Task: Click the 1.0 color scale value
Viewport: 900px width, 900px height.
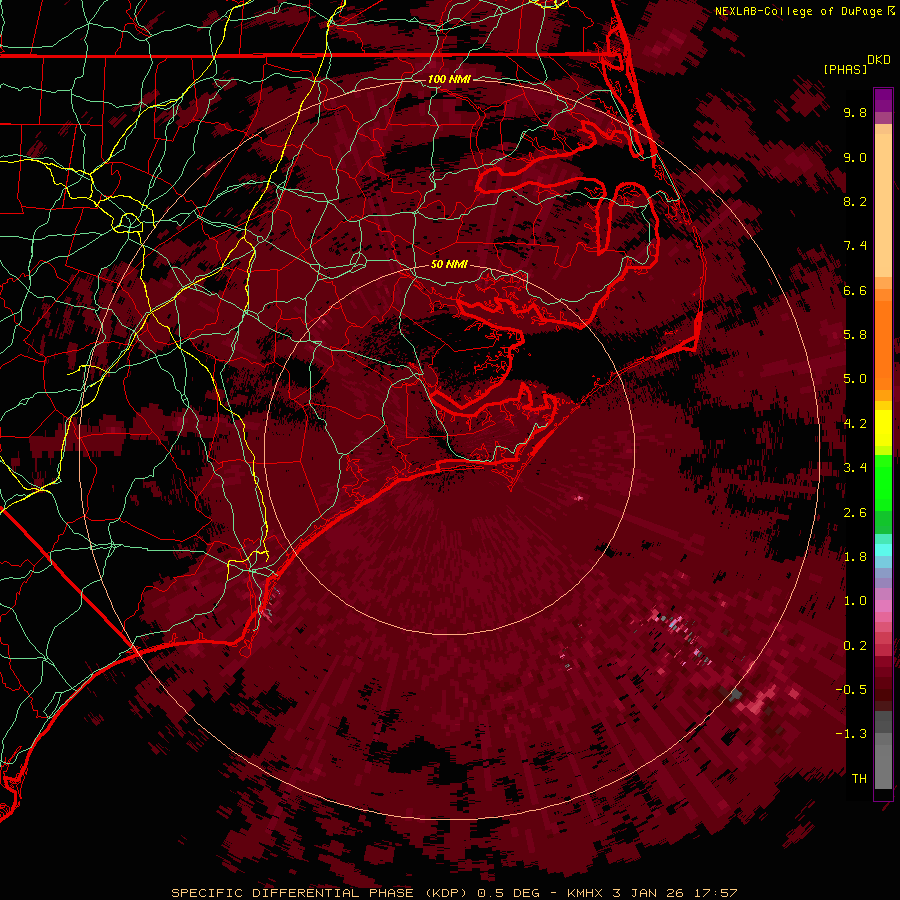Action: [855, 601]
